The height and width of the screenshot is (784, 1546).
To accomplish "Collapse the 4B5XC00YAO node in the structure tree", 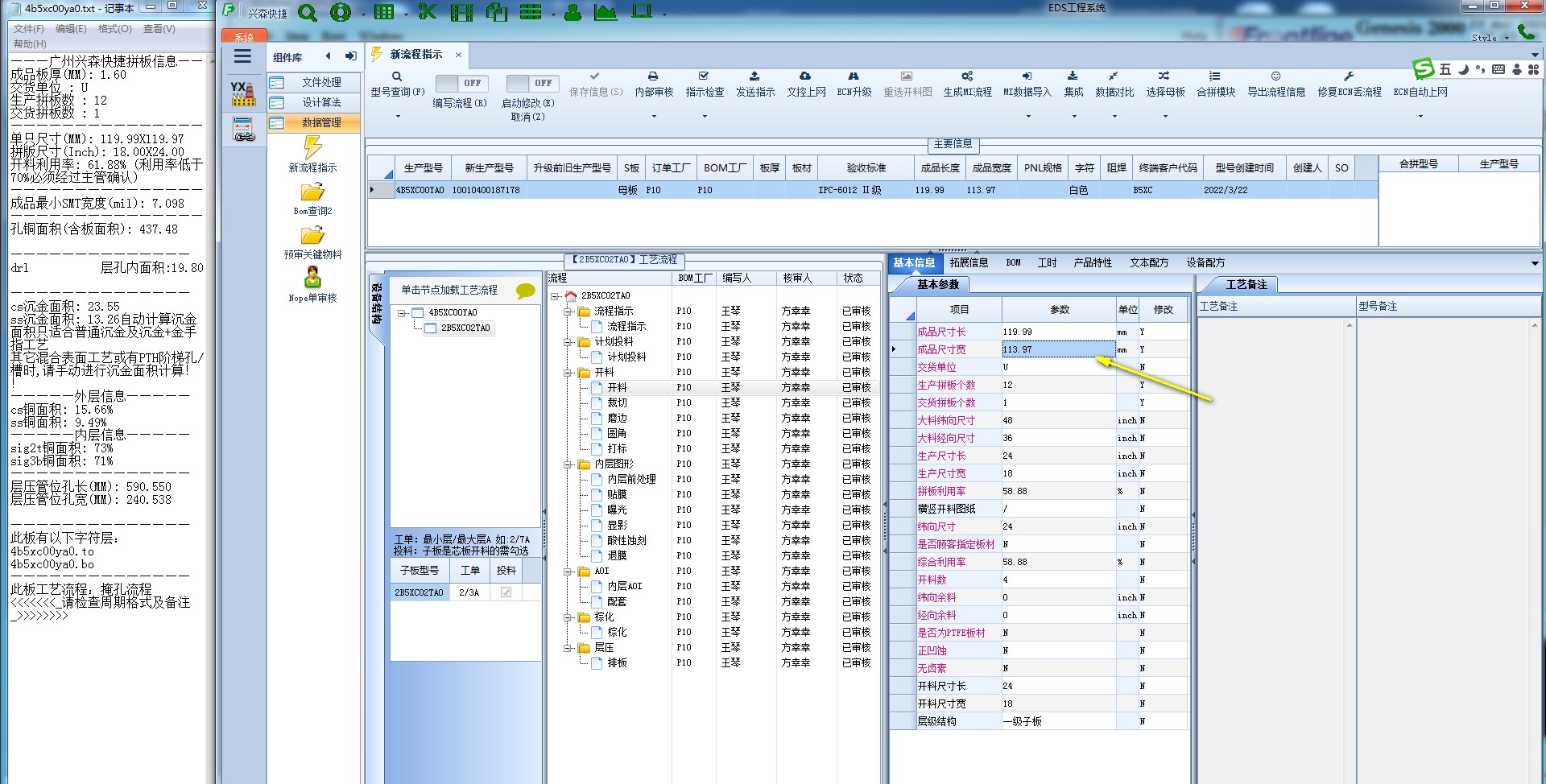I will [x=401, y=312].
